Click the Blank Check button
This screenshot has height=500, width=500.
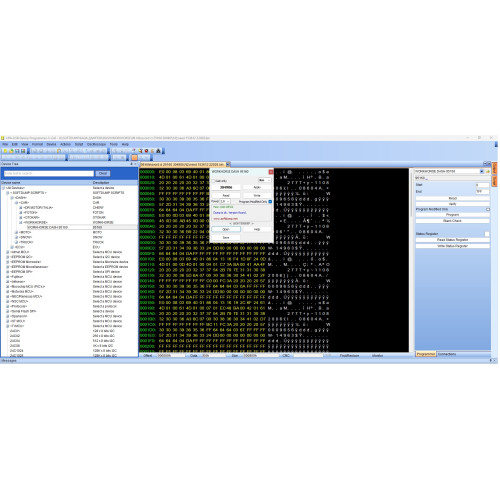click(x=453, y=221)
